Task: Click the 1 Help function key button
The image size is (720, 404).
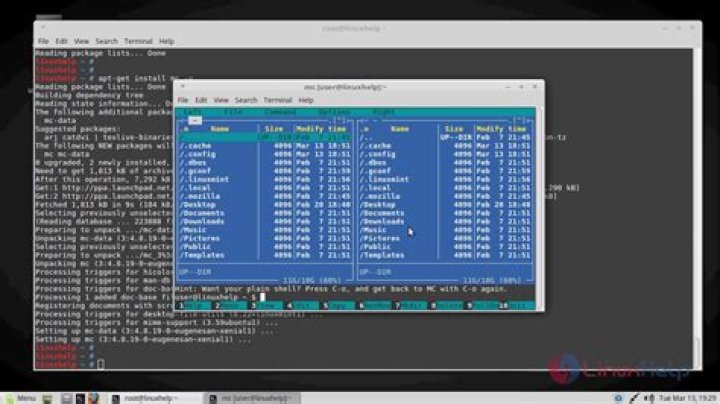Action: click(x=195, y=306)
